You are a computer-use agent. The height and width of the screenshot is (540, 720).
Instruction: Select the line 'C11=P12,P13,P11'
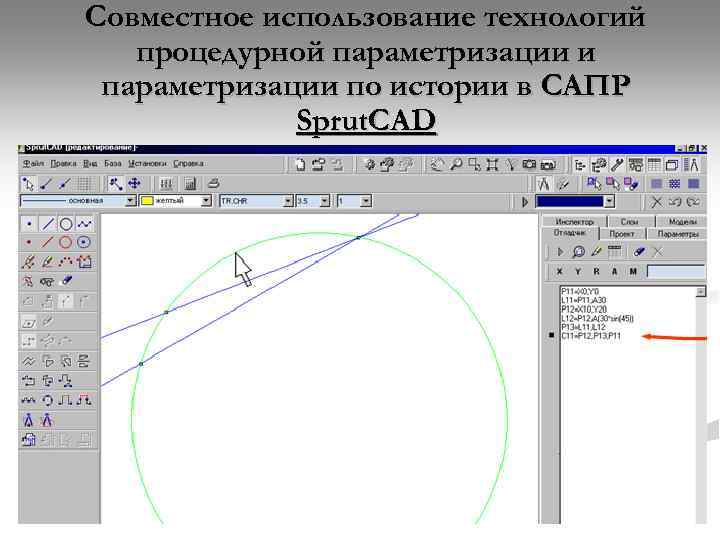[591, 336]
